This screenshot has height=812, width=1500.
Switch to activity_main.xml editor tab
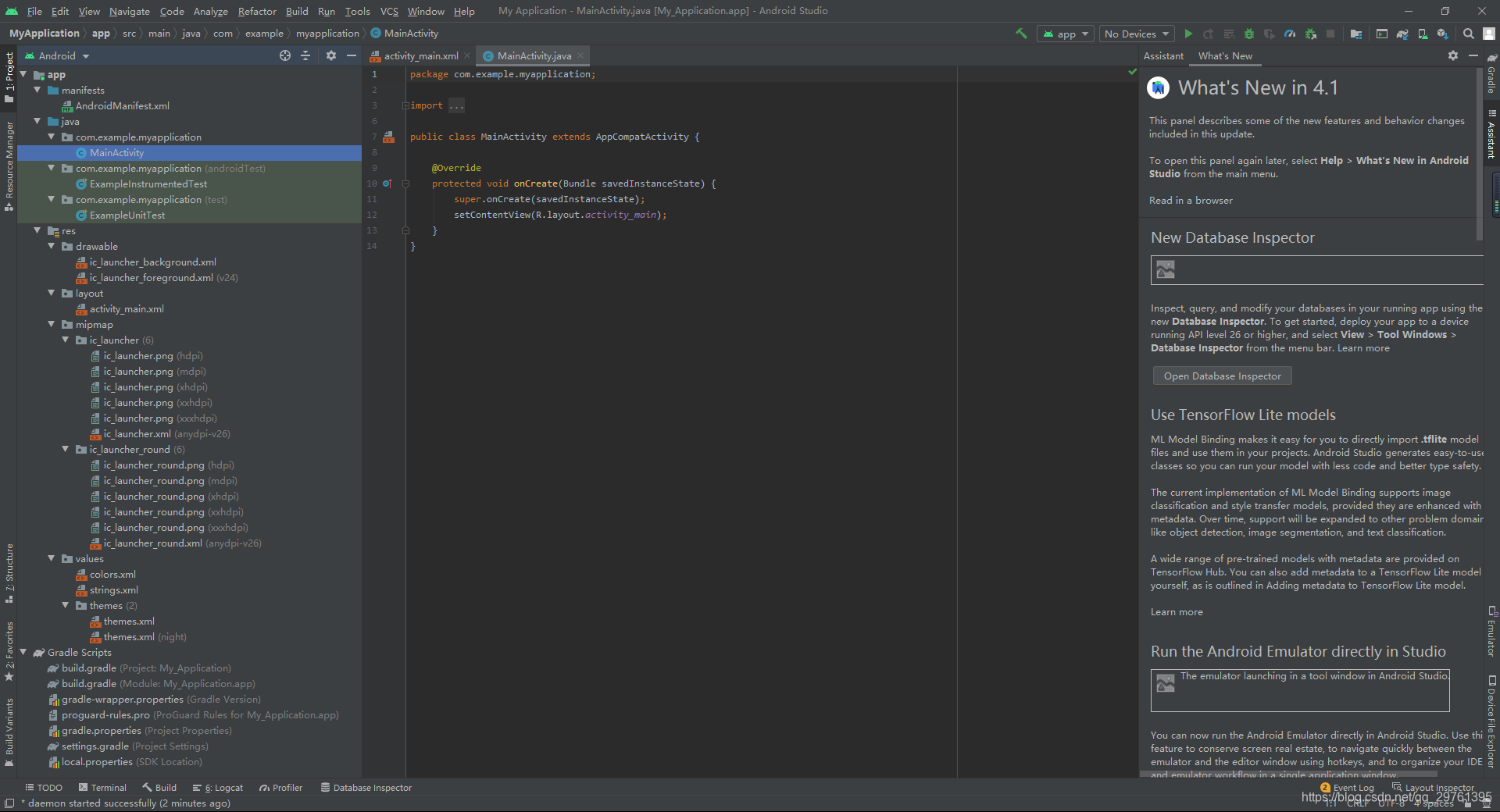421,55
